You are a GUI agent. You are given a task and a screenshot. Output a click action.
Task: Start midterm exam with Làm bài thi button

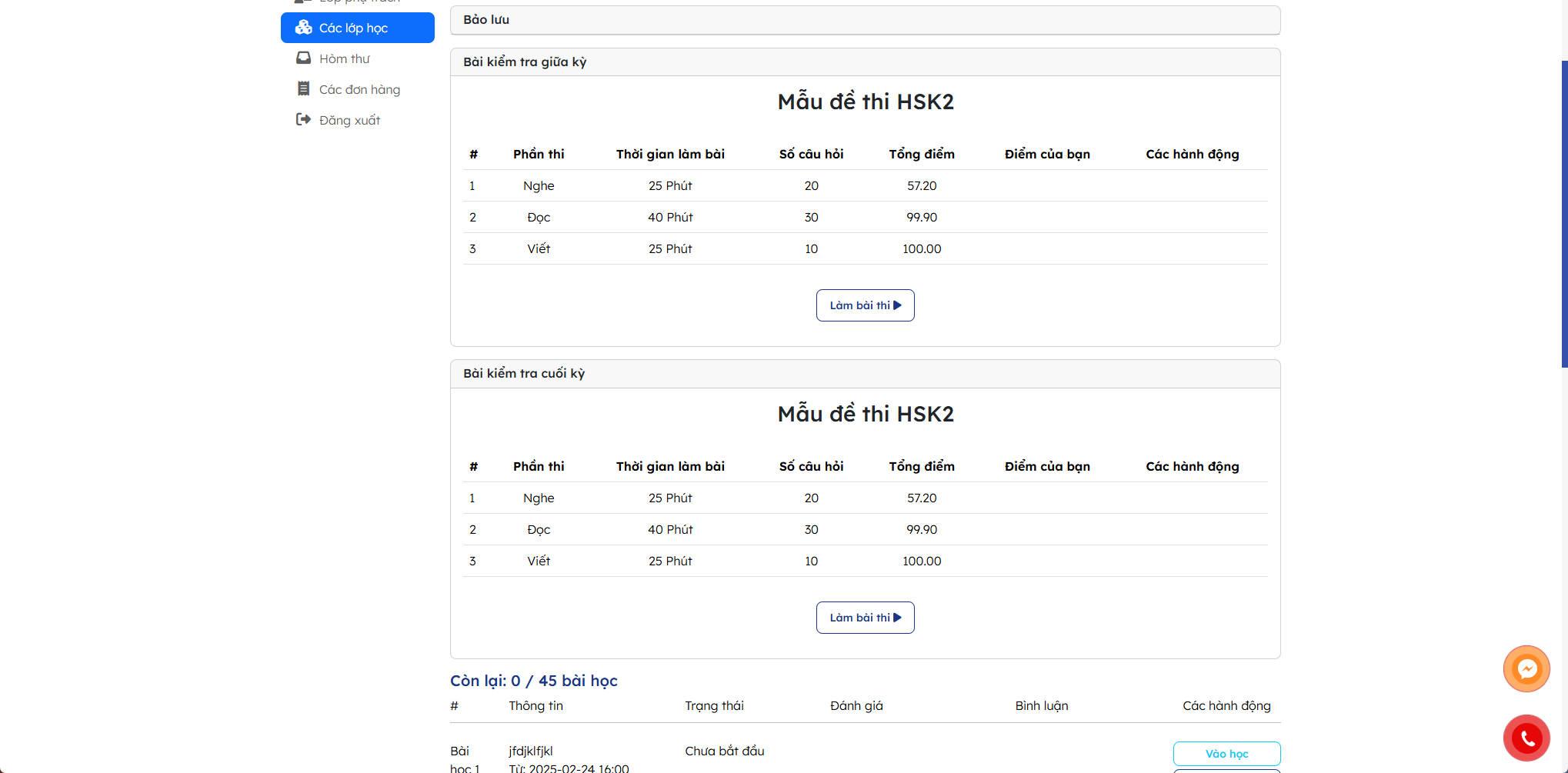pos(866,305)
